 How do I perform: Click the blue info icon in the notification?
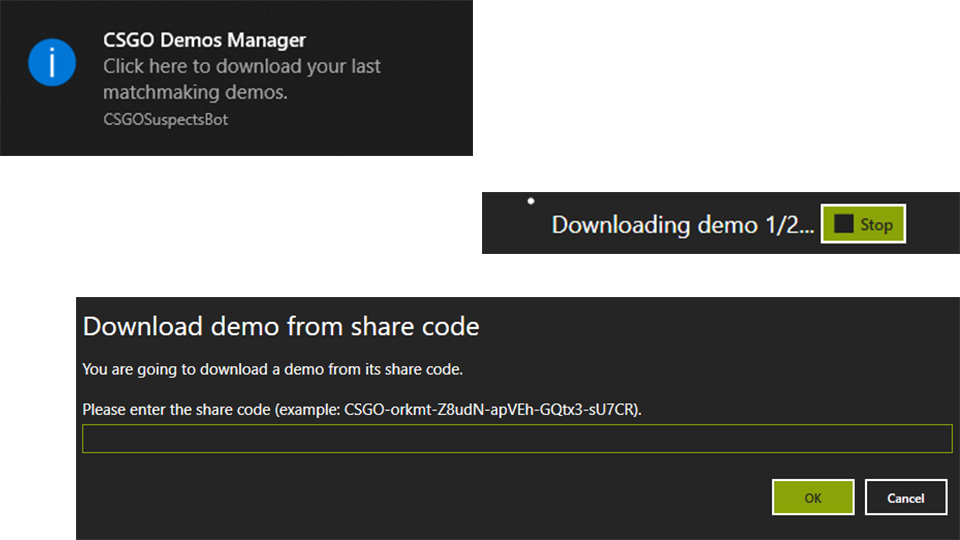click(52, 62)
